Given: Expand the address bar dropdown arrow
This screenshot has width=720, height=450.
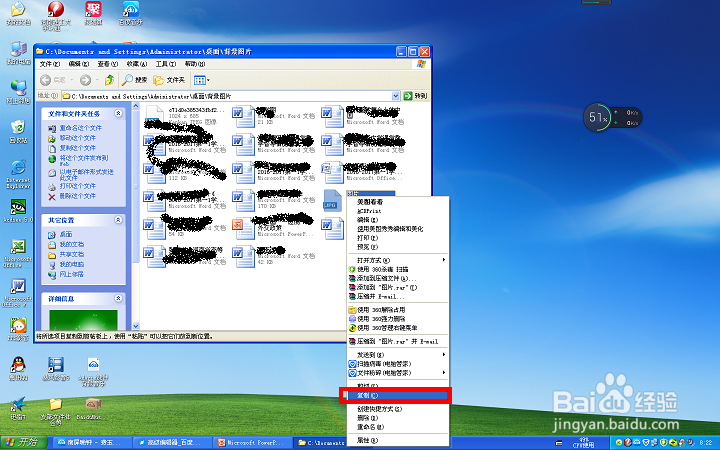Looking at the screenshot, I should tap(396, 96).
